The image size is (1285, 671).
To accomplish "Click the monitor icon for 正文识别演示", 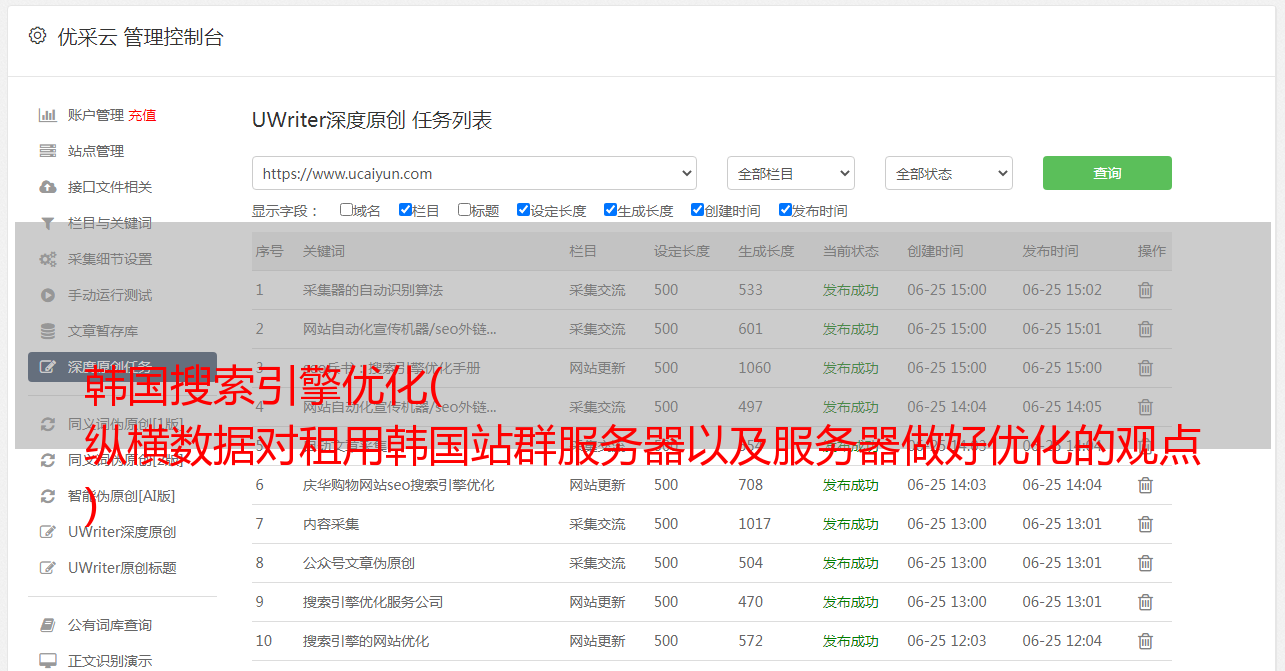I will point(47,661).
